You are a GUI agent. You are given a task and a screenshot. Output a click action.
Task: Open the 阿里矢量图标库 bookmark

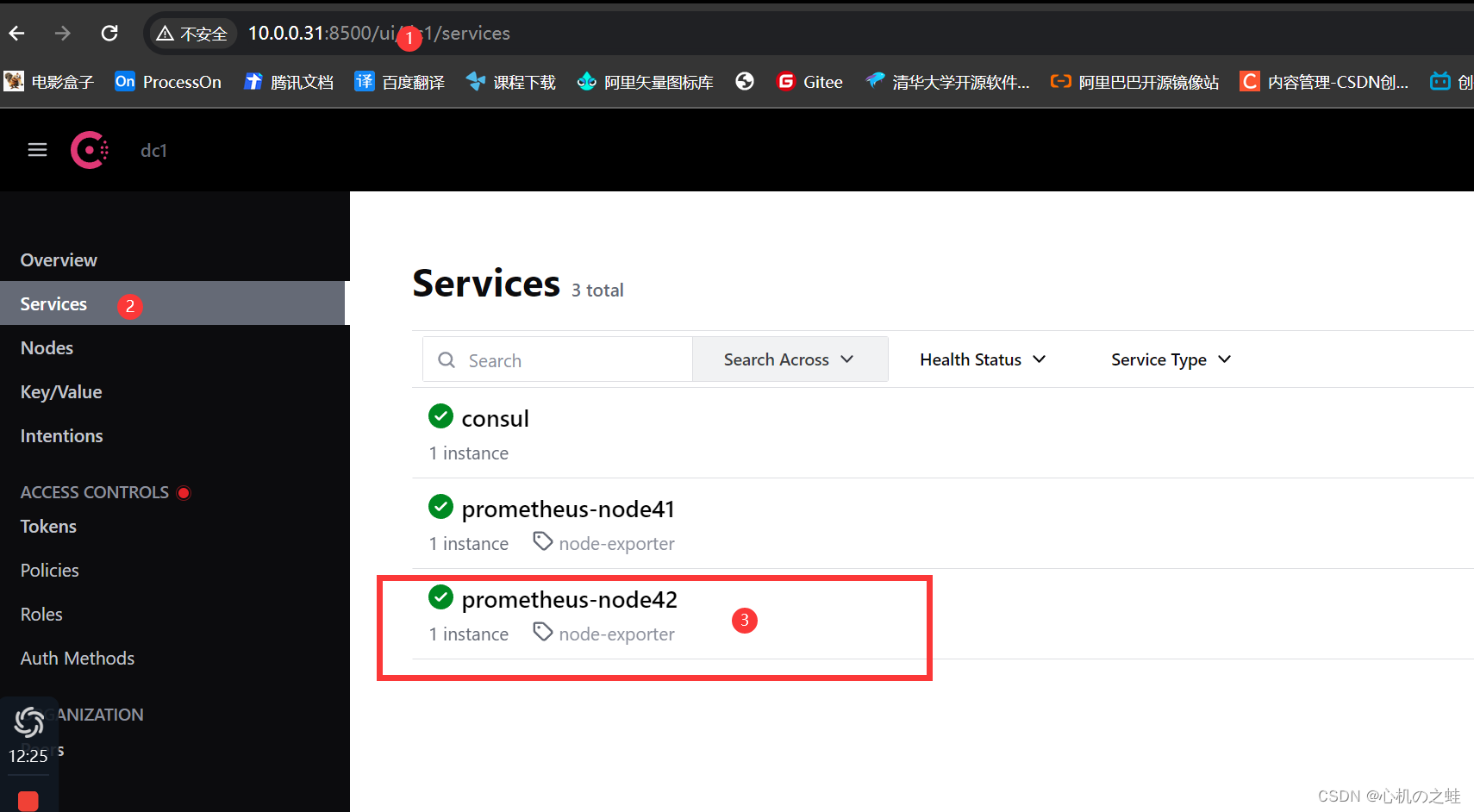[x=646, y=82]
